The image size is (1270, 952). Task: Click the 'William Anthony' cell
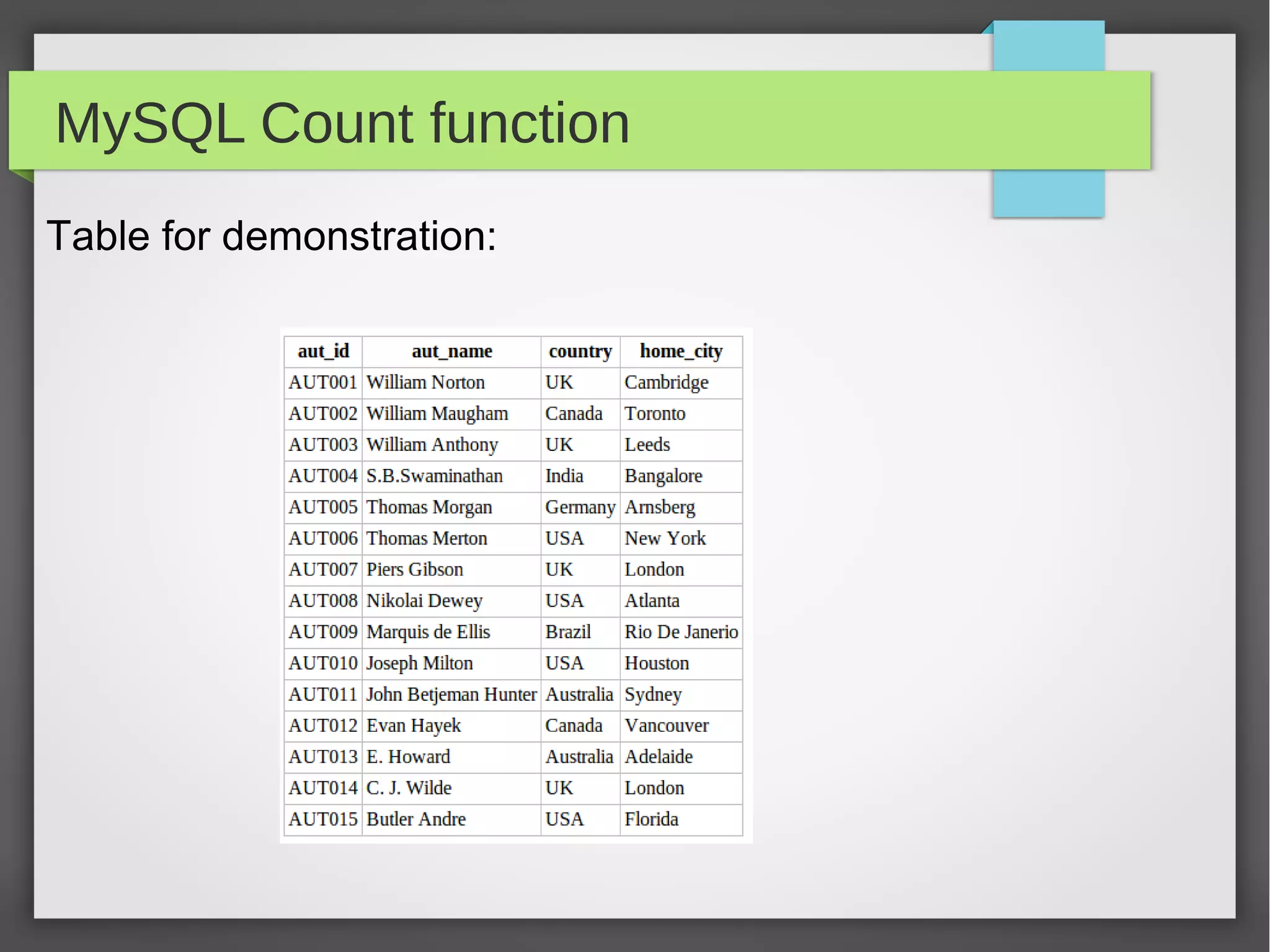point(451,445)
